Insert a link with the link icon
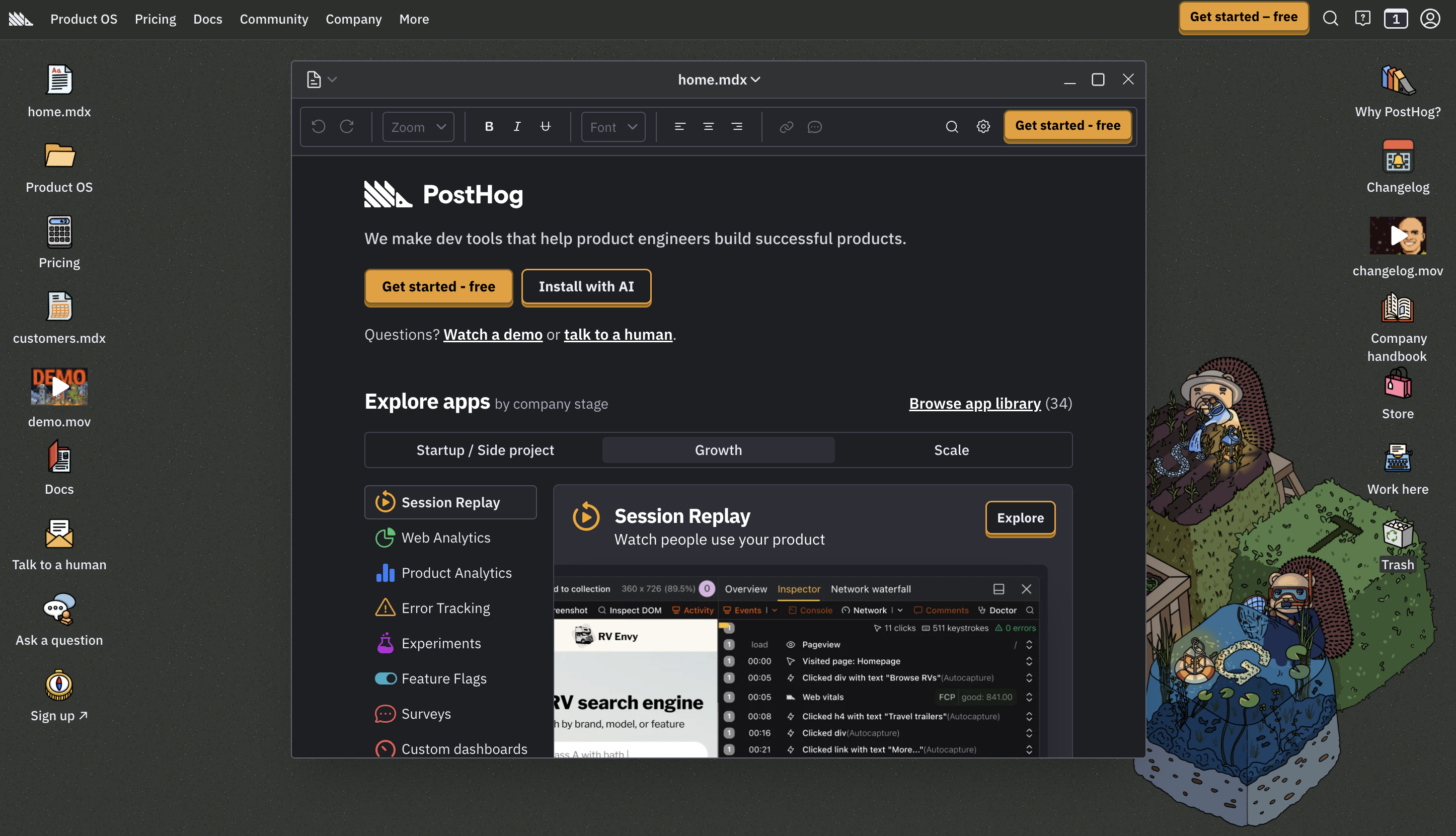Screen dimensions: 1456x836 pos(786,126)
